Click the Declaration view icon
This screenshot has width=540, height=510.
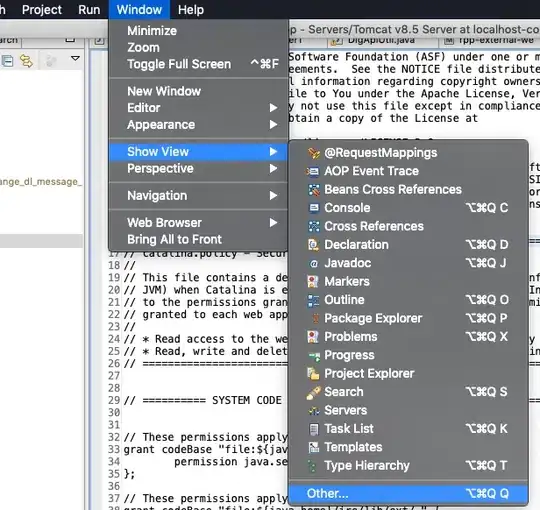313,245
